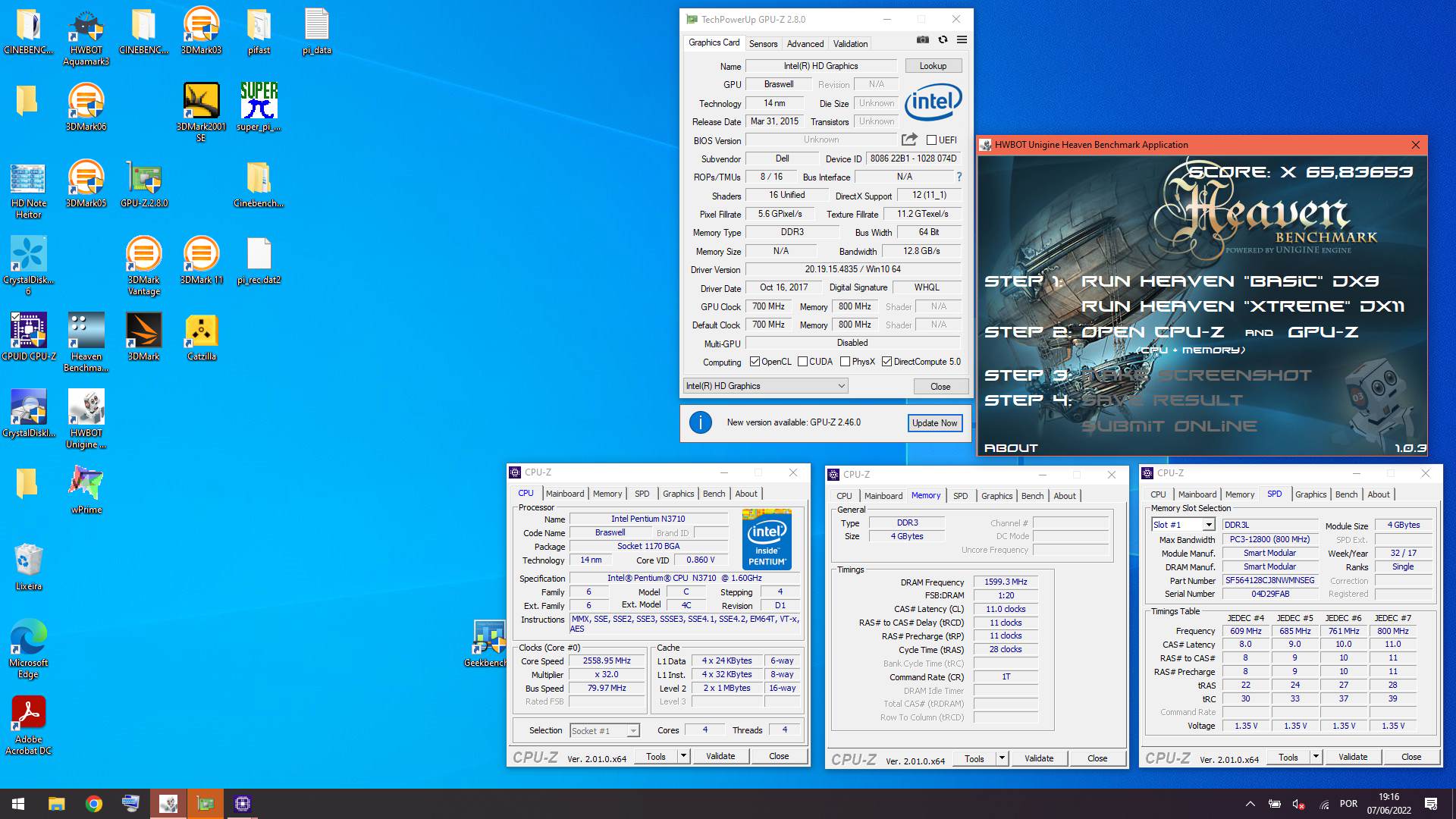
Task: Open the notification center in system tray
Action: click(x=1431, y=804)
